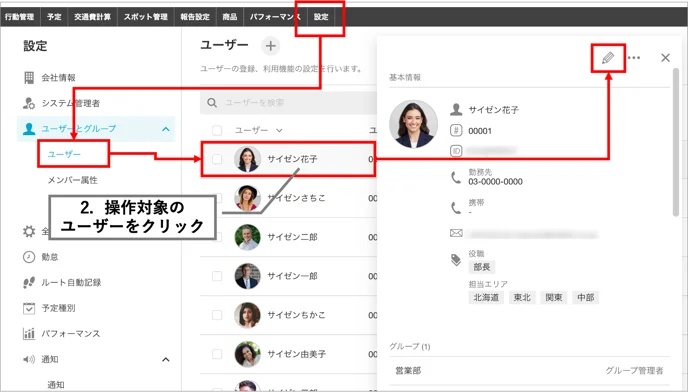688x392 pixels.
Task: Collapse the 通知 section chevron
Action: 166,360
